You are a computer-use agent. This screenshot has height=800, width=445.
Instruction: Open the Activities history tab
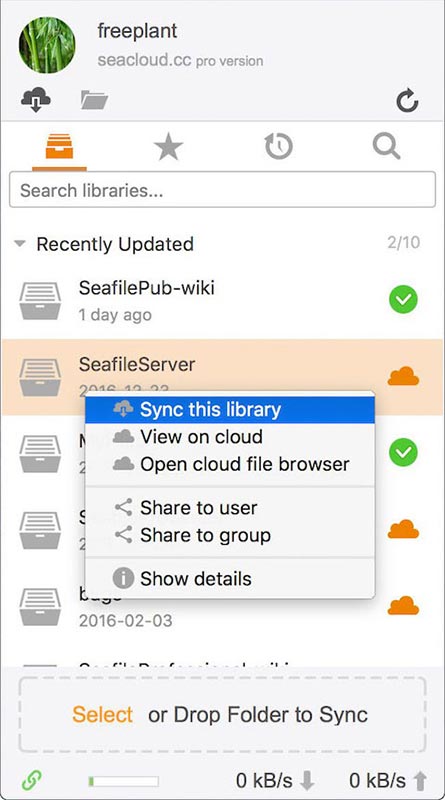pos(279,147)
